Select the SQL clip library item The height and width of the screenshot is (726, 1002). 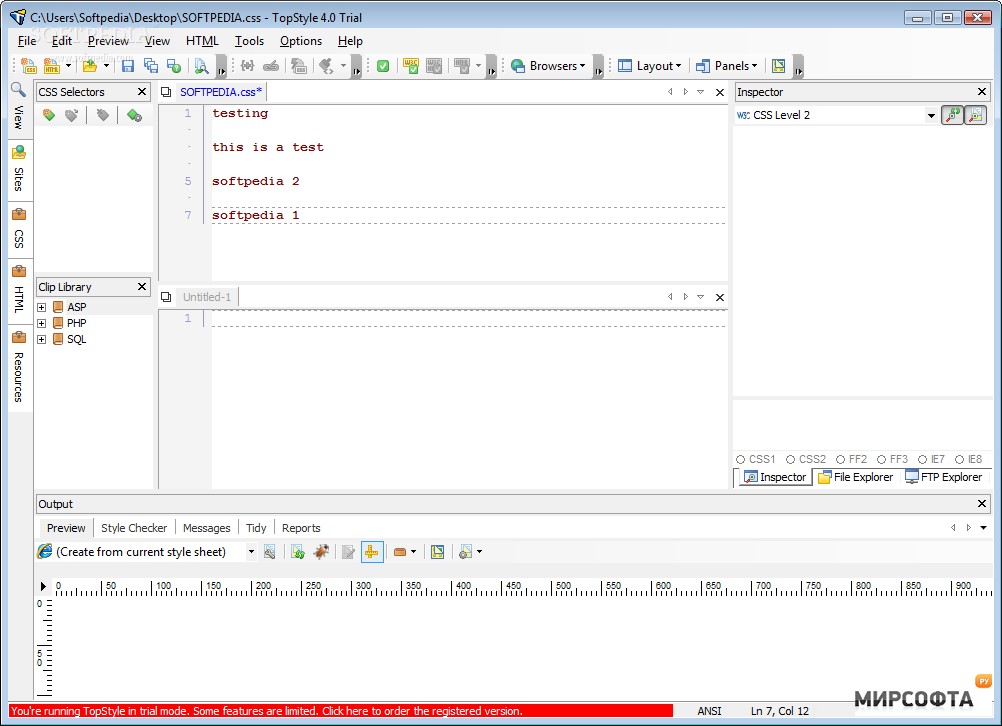[77, 339]
